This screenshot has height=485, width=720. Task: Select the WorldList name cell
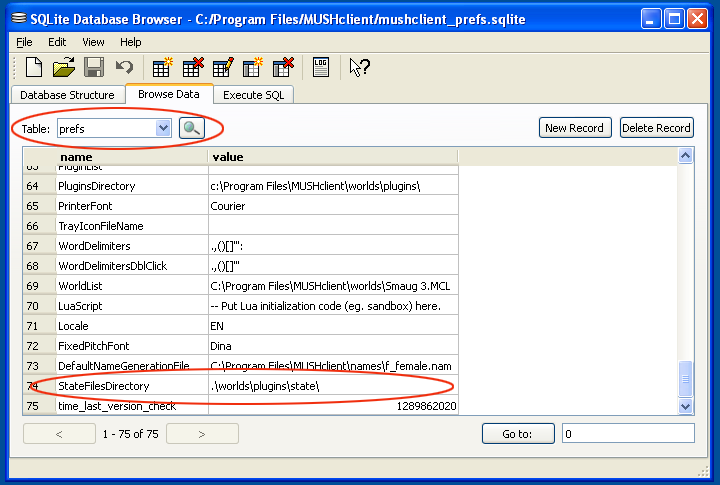(x=132, y=286)
